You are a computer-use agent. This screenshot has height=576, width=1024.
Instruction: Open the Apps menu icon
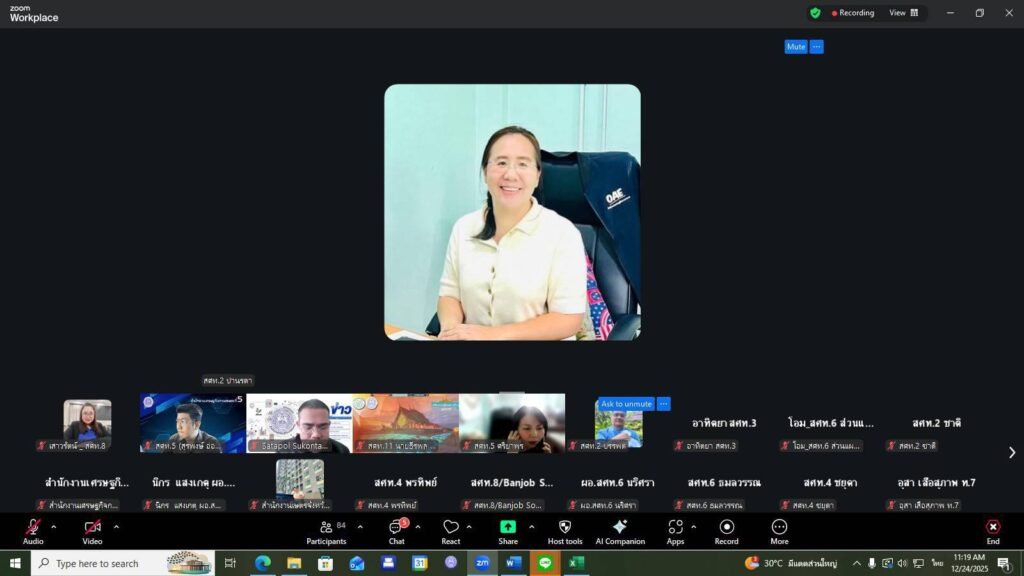point(675,528)
